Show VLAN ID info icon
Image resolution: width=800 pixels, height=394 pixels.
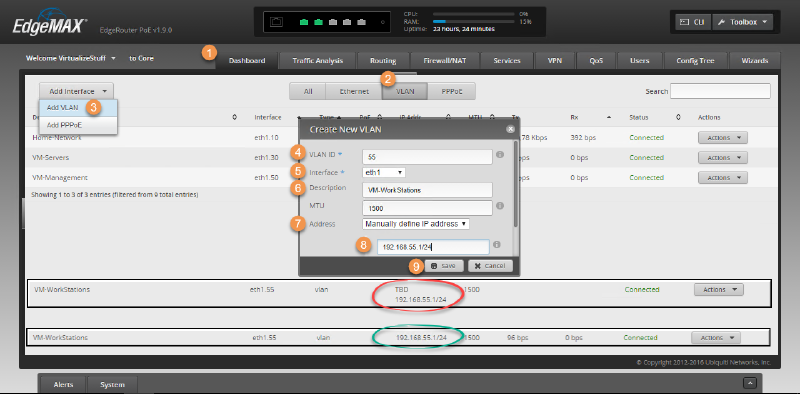point(500,154)
